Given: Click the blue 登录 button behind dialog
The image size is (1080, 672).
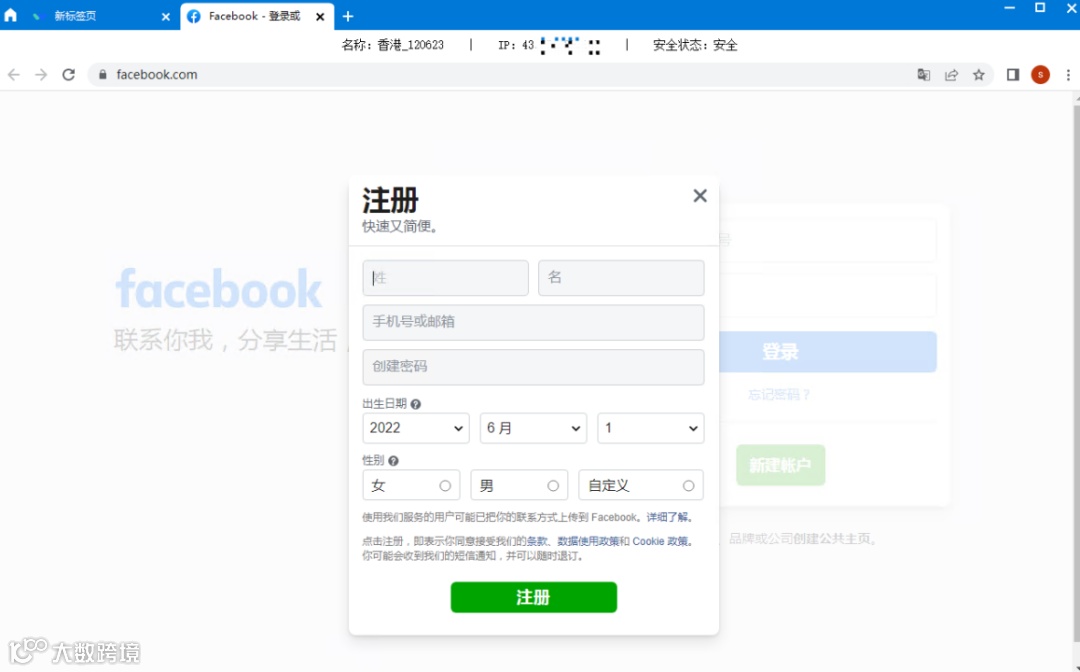Looking at the screenshot, I should [x=828, y=352].
